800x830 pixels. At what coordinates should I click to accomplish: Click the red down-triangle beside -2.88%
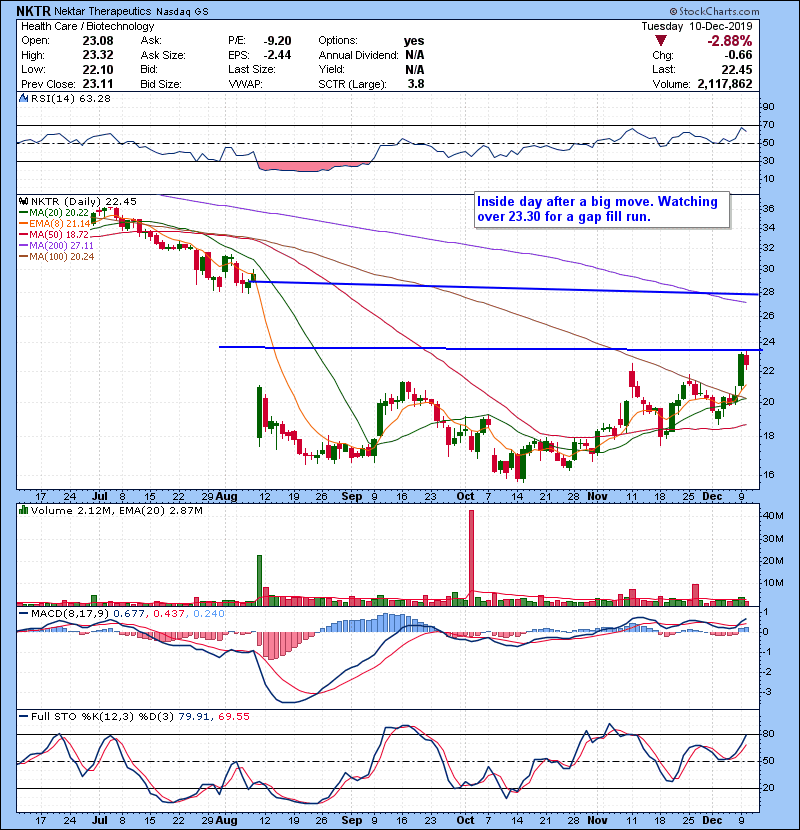coord(660,41)
